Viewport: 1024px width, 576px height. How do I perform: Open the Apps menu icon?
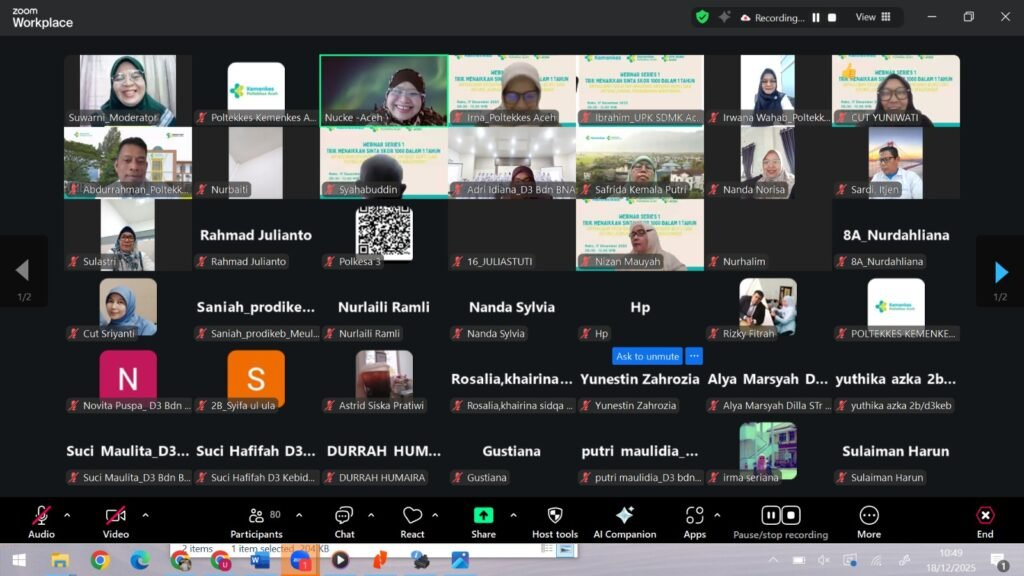pos(695,516)
